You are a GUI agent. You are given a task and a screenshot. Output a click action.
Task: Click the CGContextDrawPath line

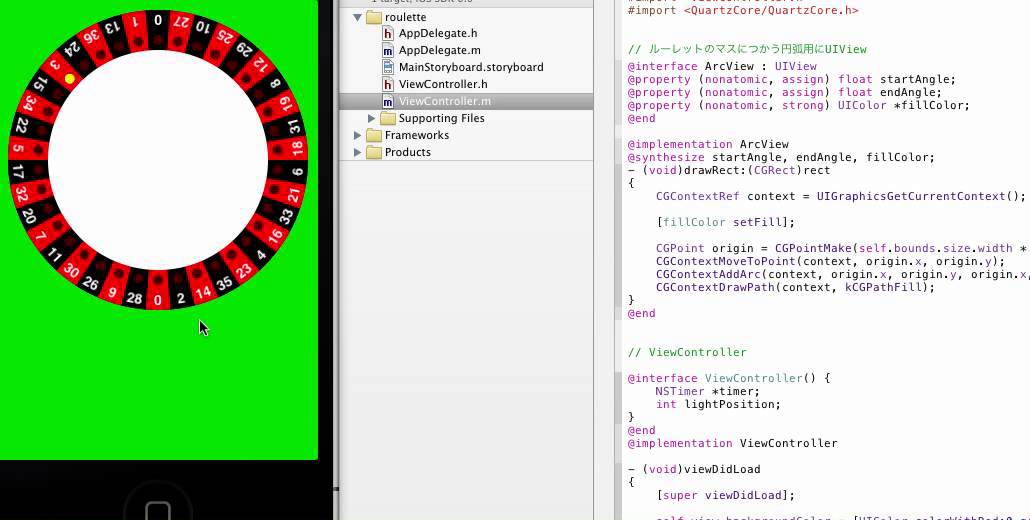[795, 288]
